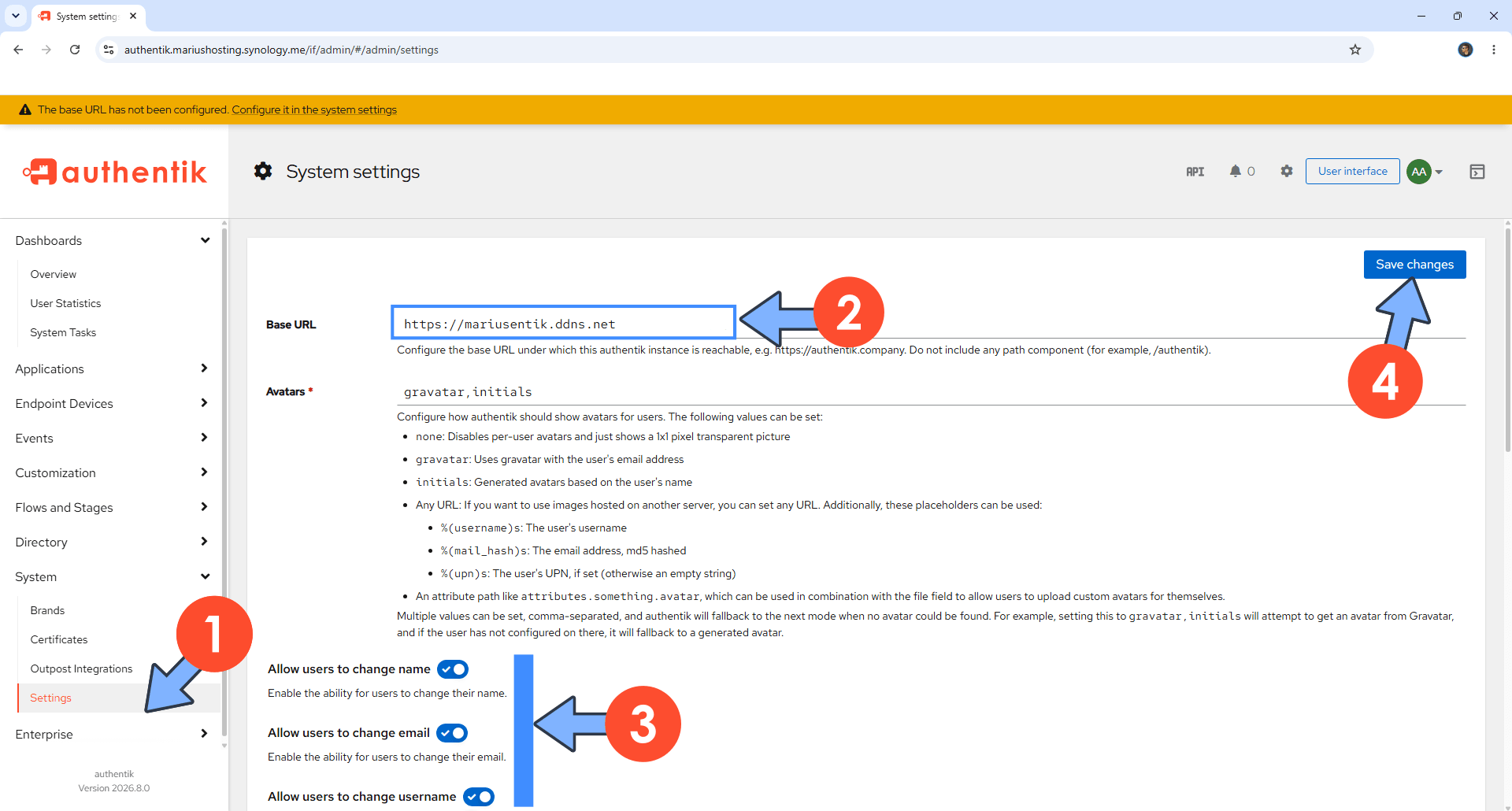
Task: Open the release notes panel icon
Action: (x=1477, y=172)
